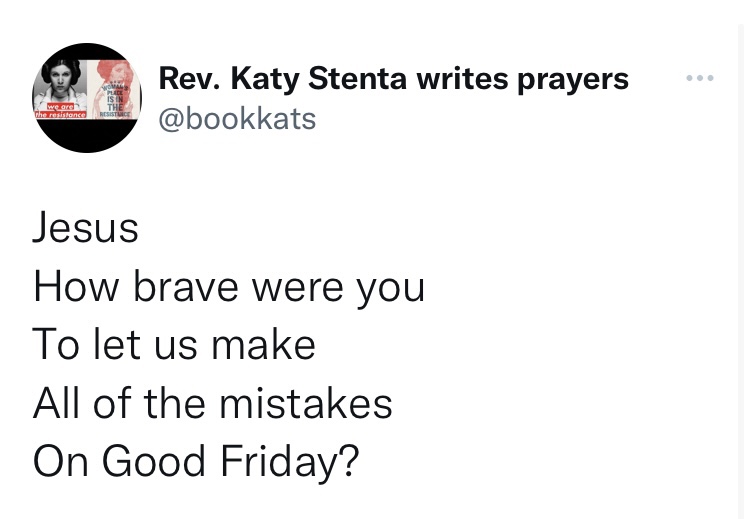Click the word "brave" in the tweet
The width and height of the screenshot is (750, 519).
point(188,288)
